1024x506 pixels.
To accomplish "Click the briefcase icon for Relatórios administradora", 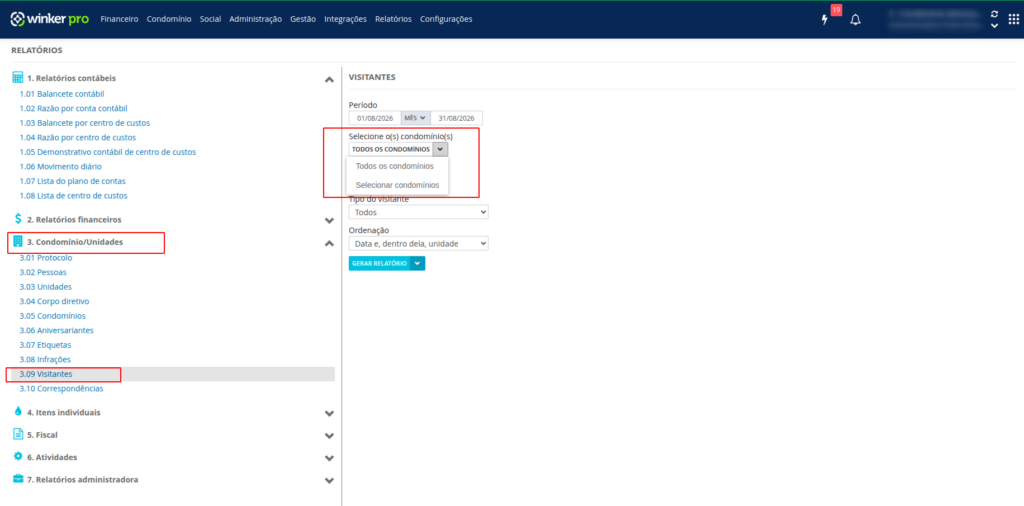I will [18, 479].
